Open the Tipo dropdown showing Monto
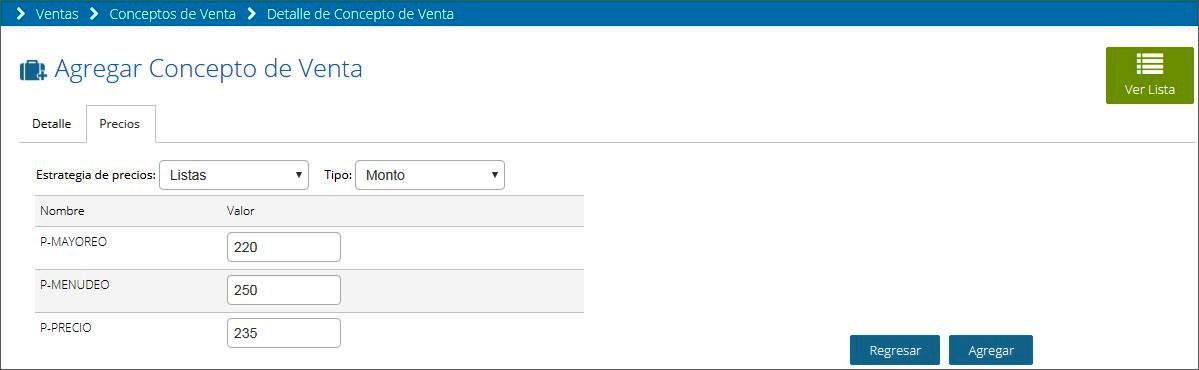 tap(430, 175)
